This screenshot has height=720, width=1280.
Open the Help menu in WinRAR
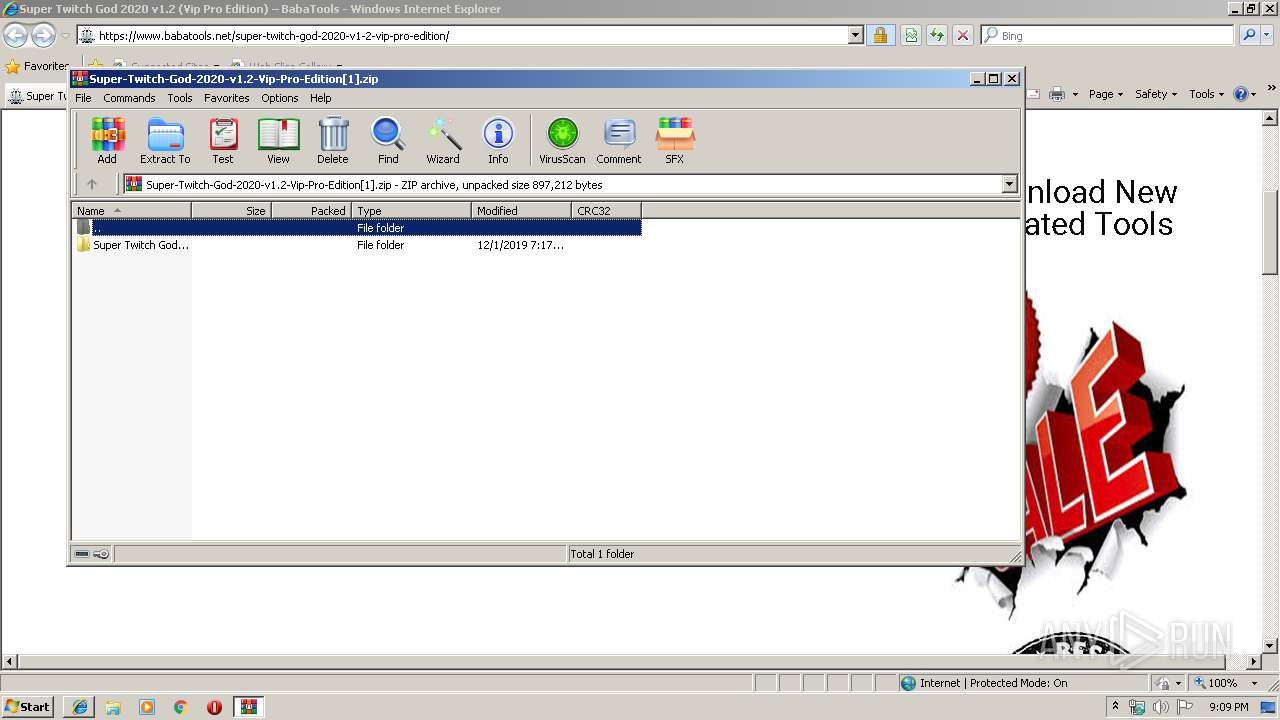[320, 98]
